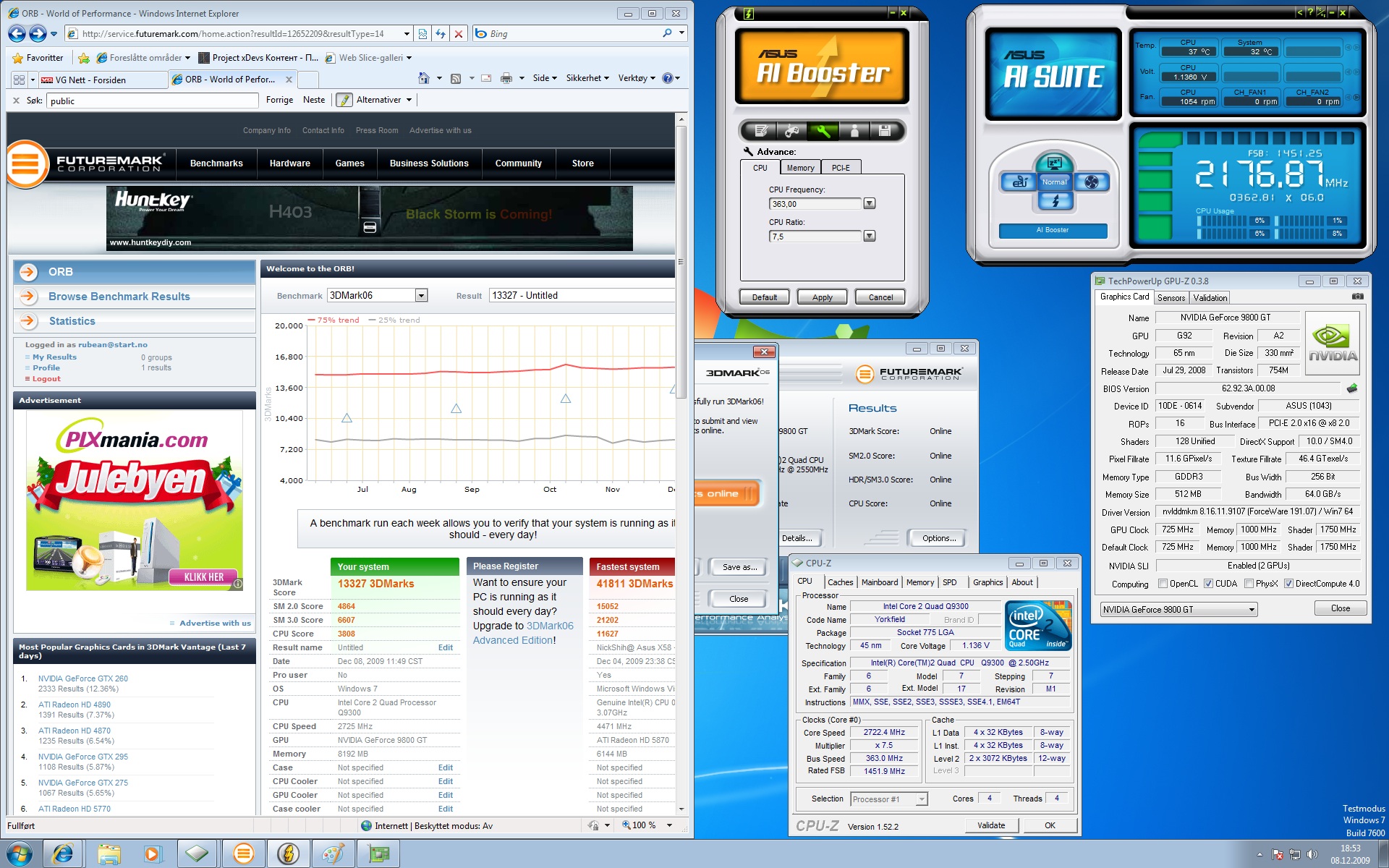The width and height of the screenshot is (1389, 868).
Task: Open the RSS feeds icon in IE
Action: pos(456,78)
